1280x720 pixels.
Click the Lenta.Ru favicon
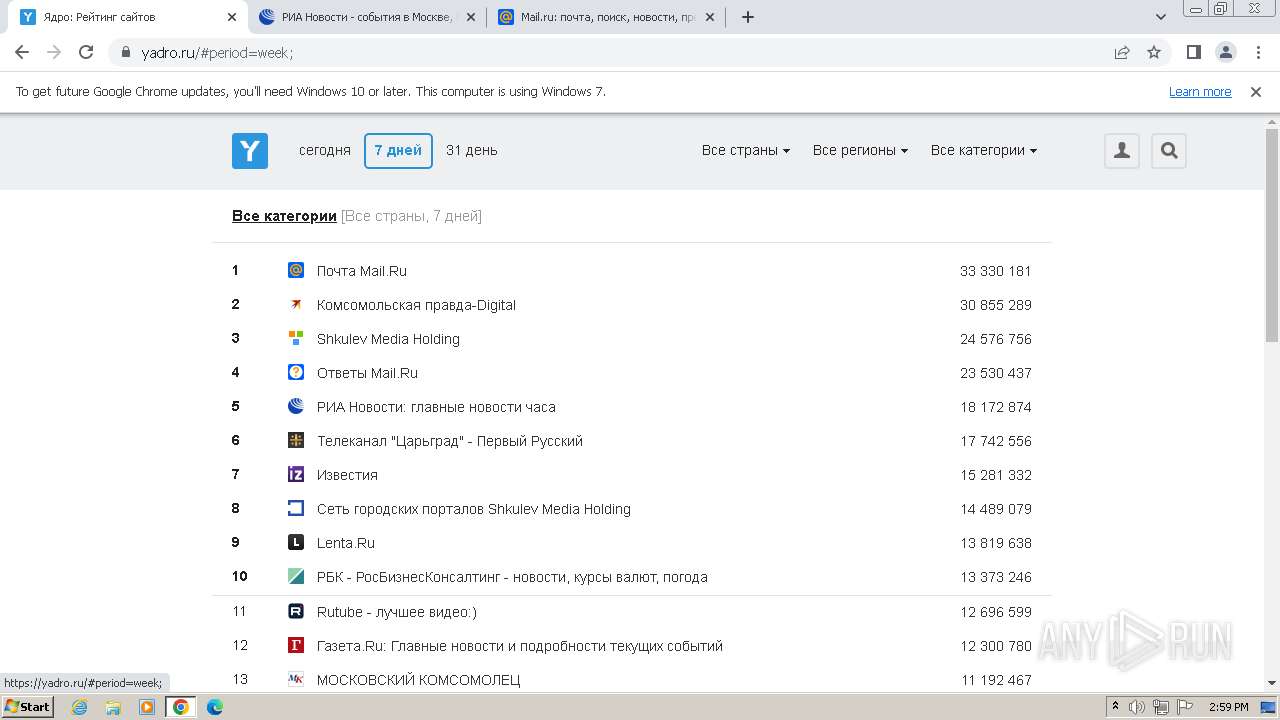[x=296, y=542]
